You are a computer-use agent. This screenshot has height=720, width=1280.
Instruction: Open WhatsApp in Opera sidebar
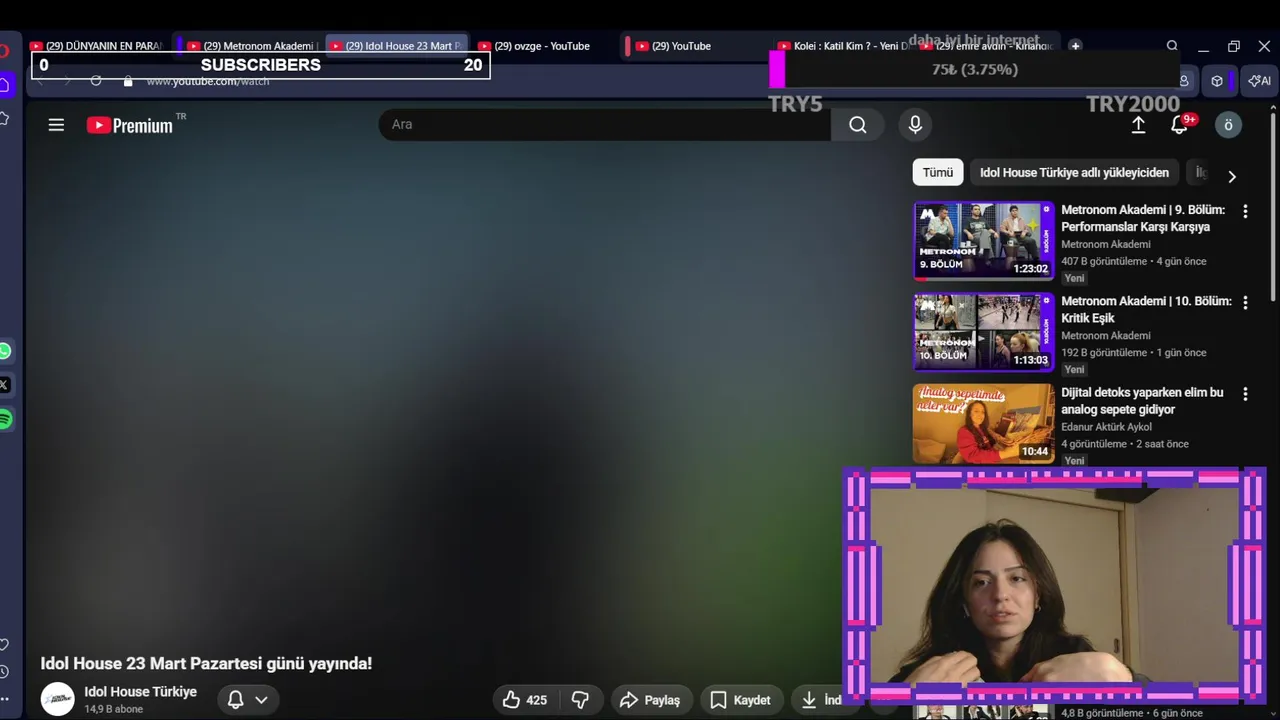click(x=5, y=351)
